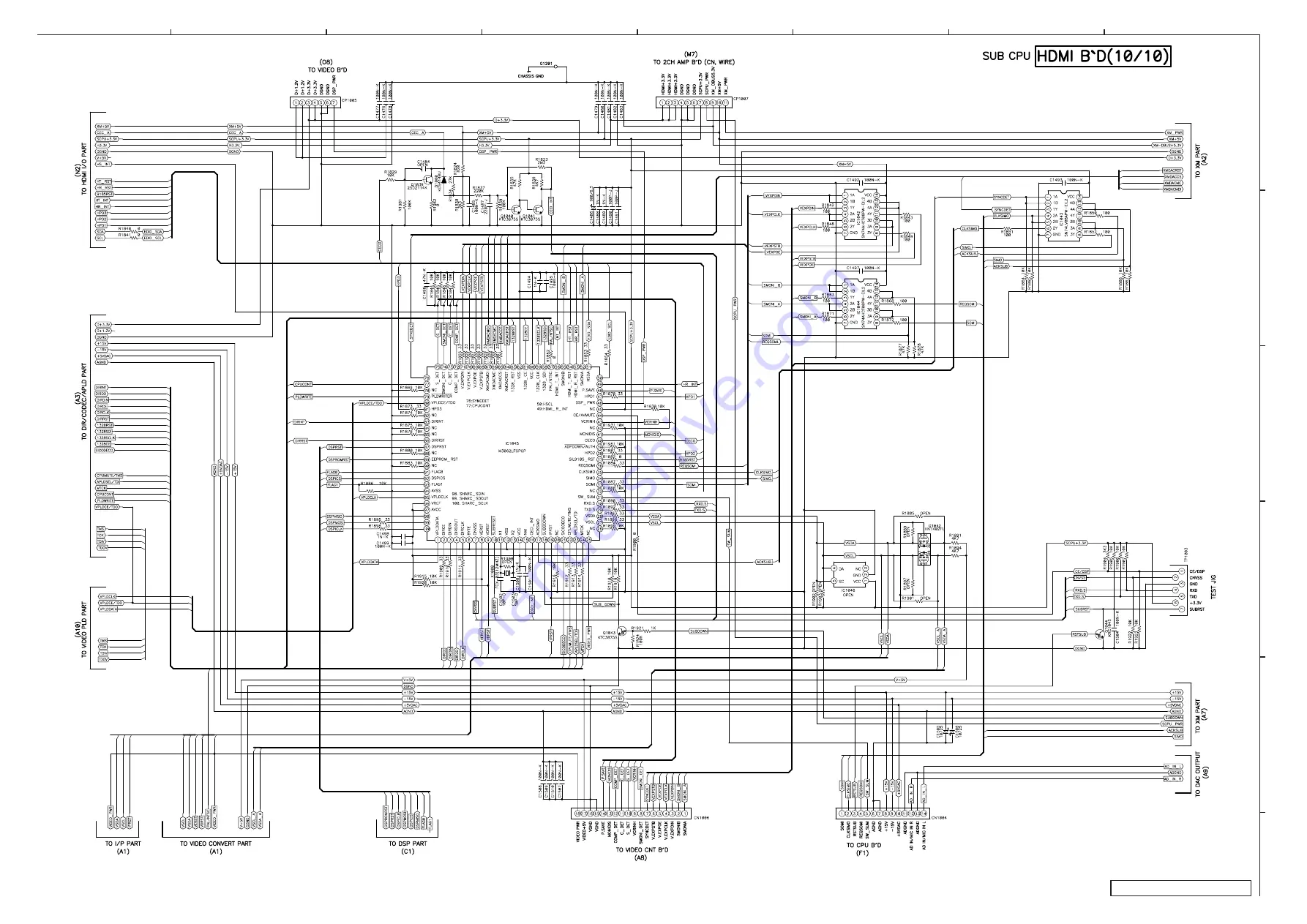The height and width of the screenshot is (924, 1307).
Task: Select the 'IC1046 OPEN' chip label
Action: coord(847,592)
